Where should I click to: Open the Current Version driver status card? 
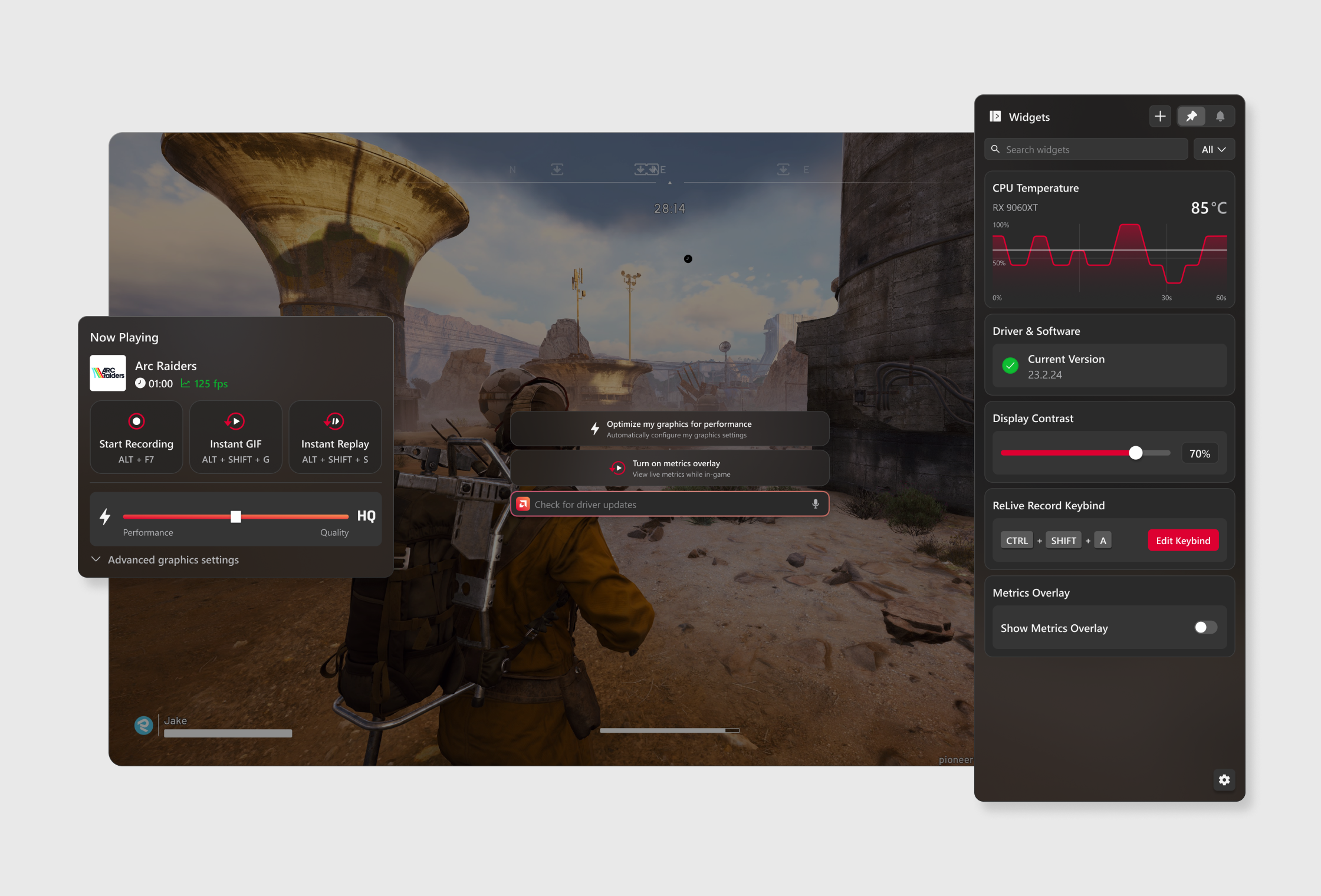point(1109,366)
